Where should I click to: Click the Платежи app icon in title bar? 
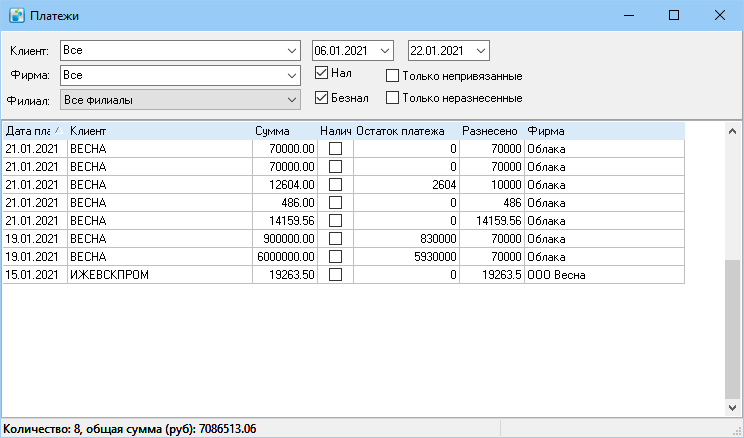[17, 16]
